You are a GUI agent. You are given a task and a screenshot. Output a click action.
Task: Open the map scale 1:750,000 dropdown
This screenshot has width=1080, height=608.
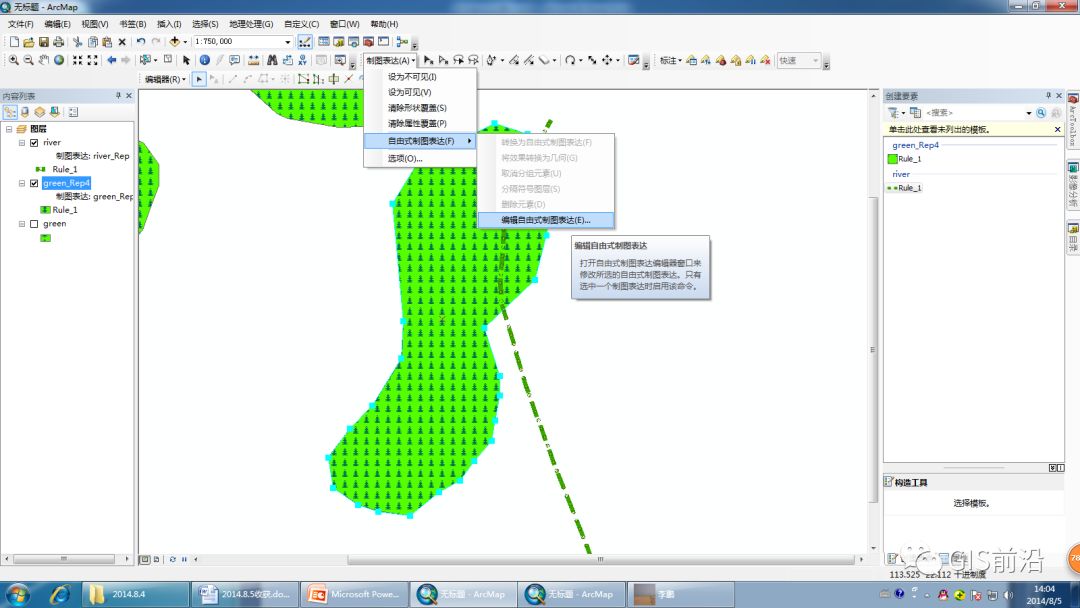tap(288, 42)
